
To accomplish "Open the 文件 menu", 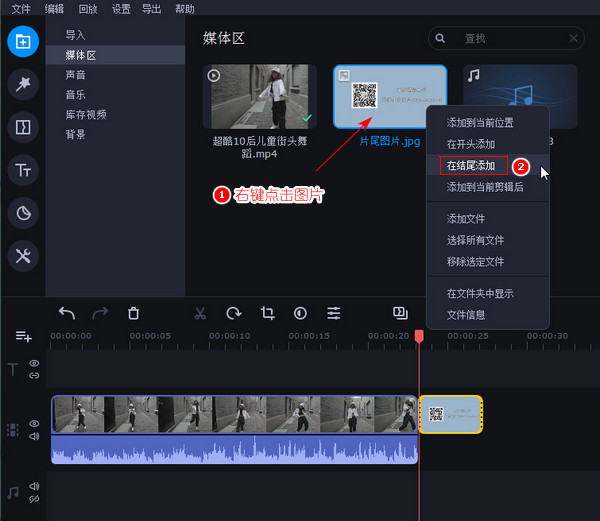I will 21,9.
